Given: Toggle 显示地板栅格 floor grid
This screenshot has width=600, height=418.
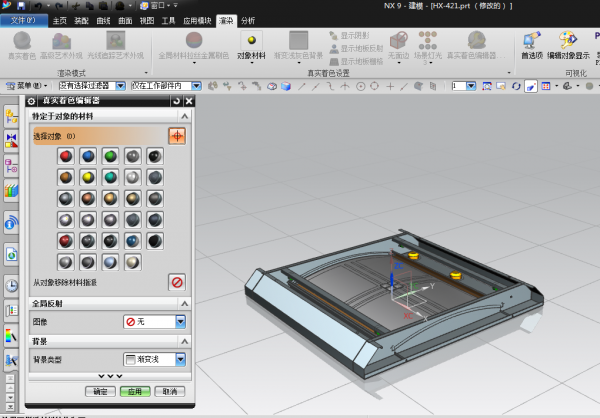Looking at the screenshot, I should (x=356, y=61).
